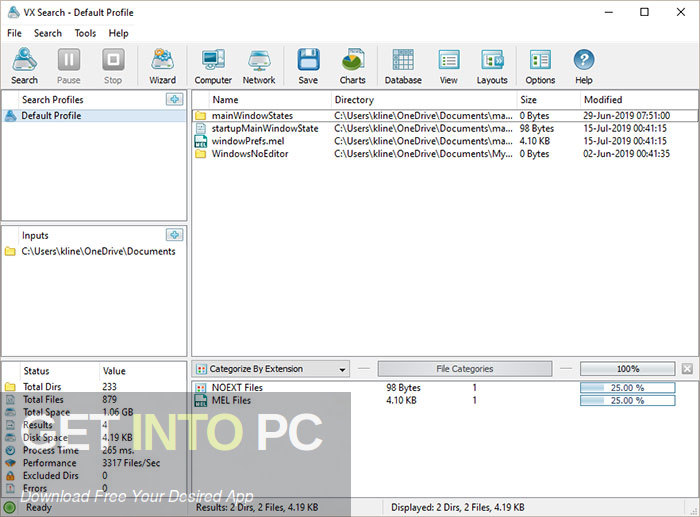Sort results by the Modified column header

click(639, 100)
